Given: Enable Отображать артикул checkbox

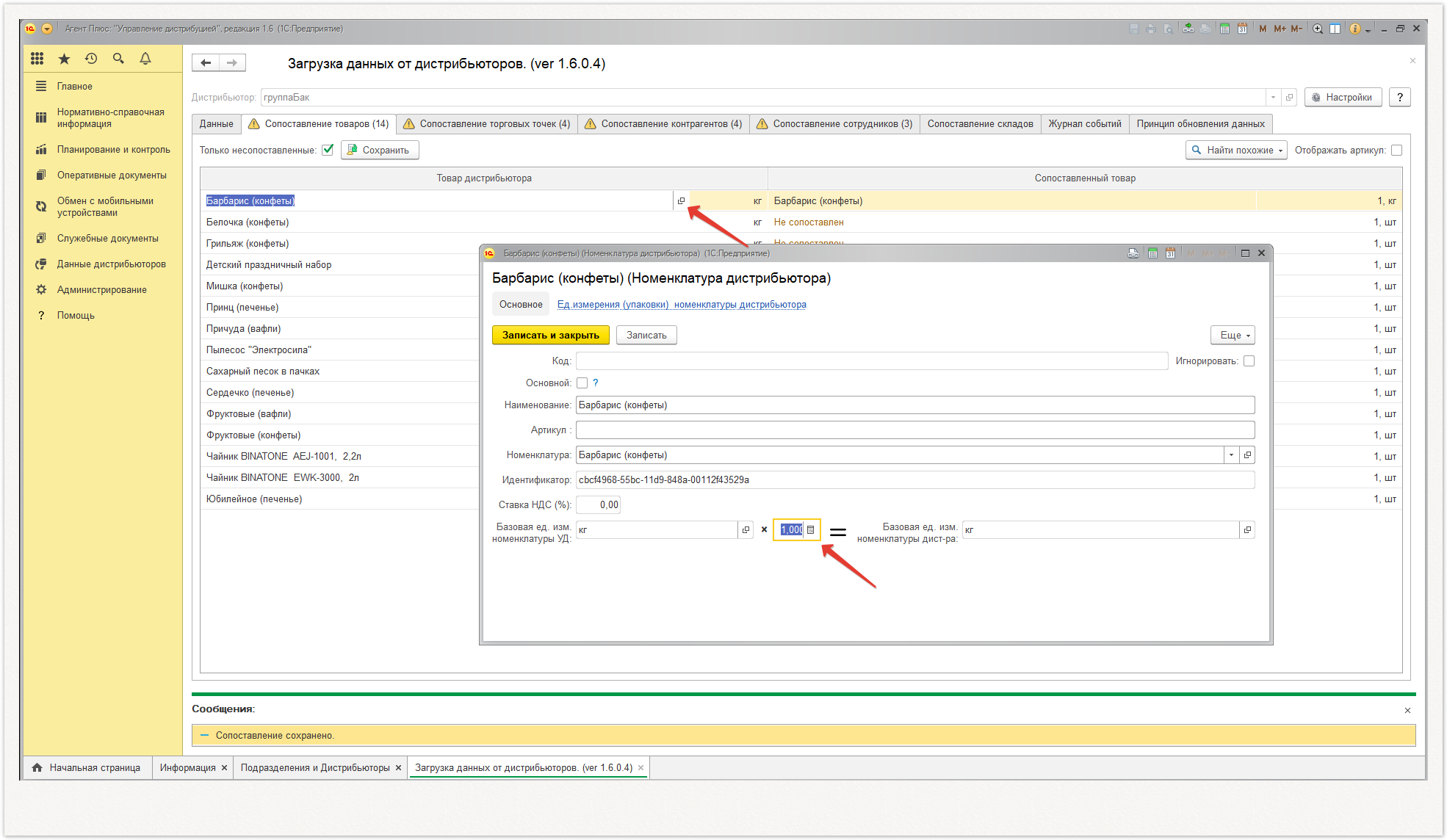Looking at the screenshot, I should [x=1396, y=150].
